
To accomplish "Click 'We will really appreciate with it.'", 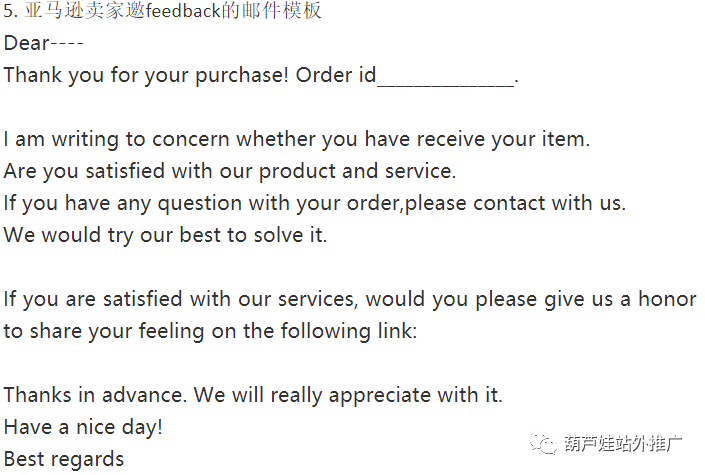I will (348, 395).
